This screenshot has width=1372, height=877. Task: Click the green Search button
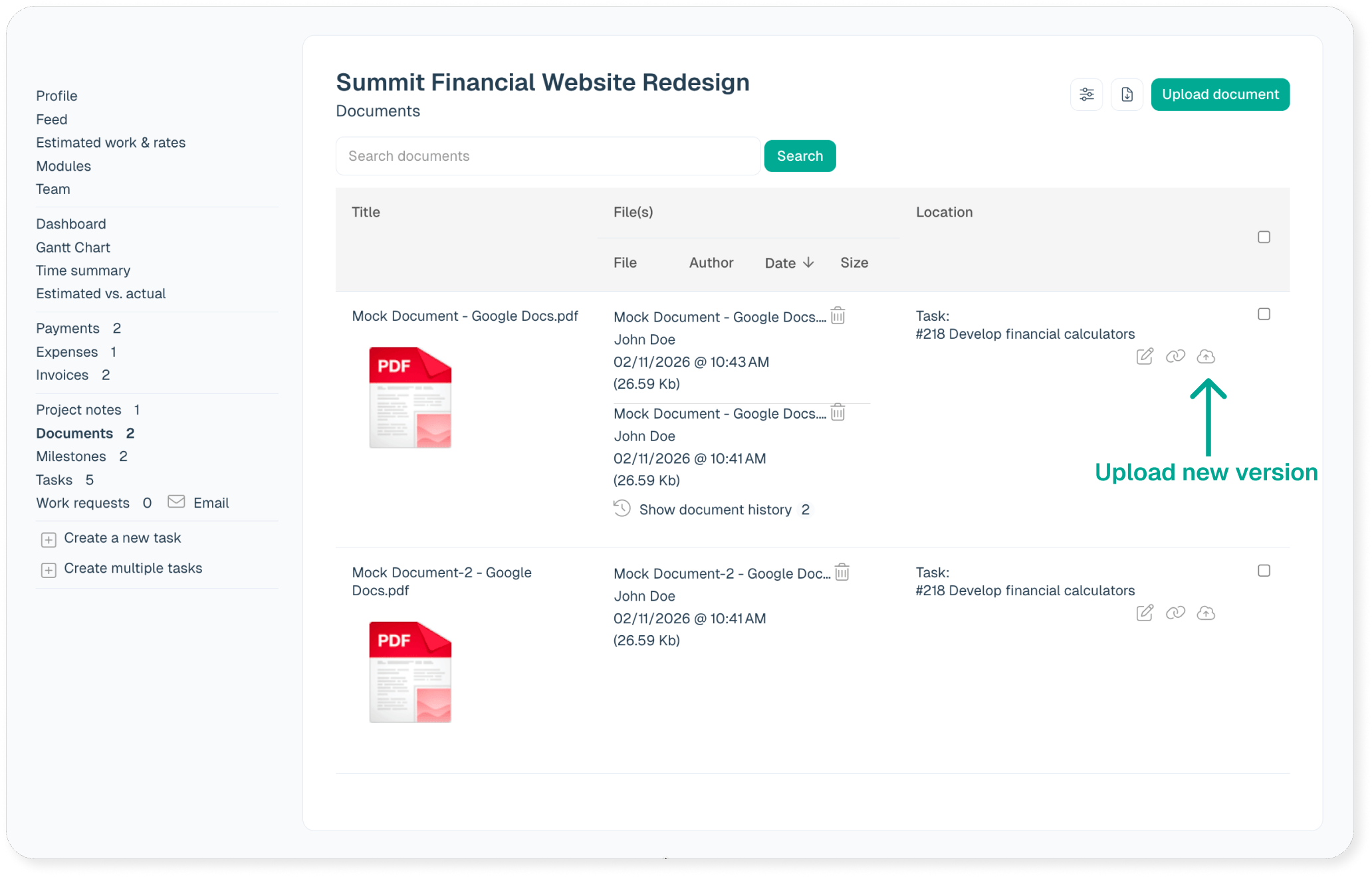coord(800,156)
